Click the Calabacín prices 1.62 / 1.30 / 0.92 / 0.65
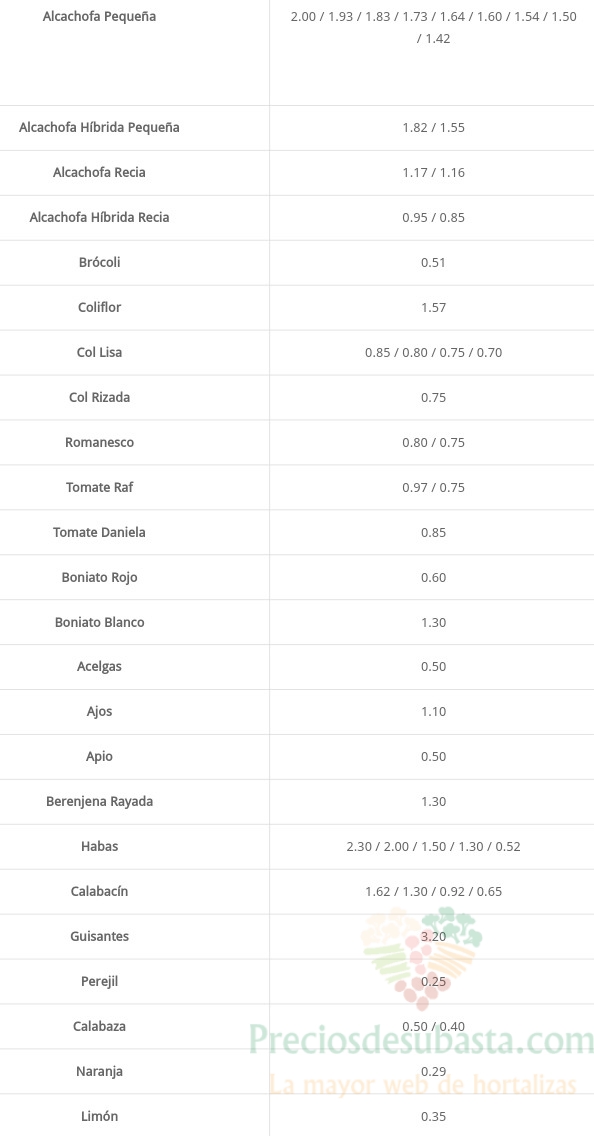The width and height of the screenshot is (594, 1136). click(x=433, y=891)
